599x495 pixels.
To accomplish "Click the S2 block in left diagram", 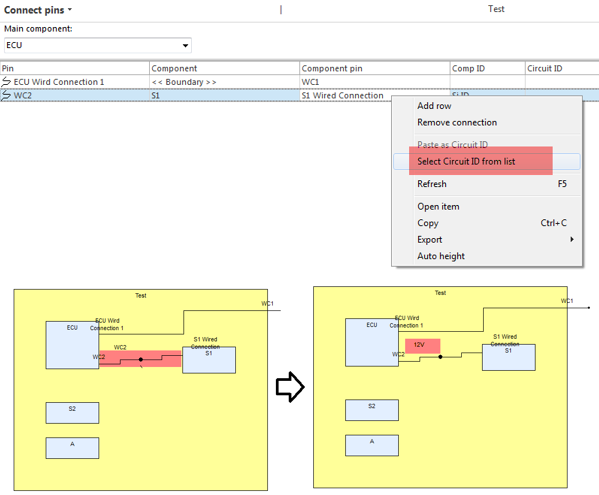I will click(72, 413).
